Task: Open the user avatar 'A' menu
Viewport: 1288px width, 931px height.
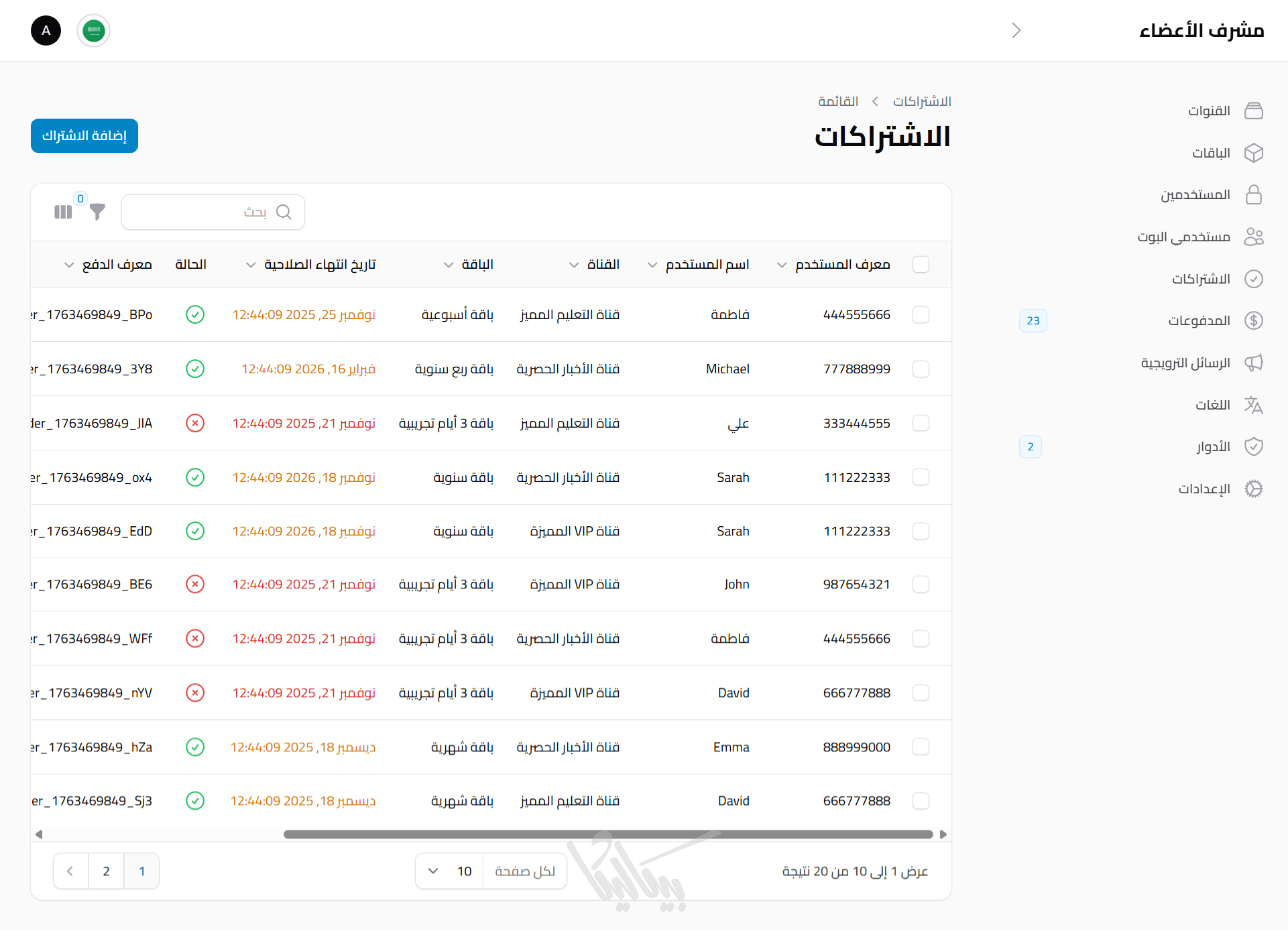Action: [46, 31]
